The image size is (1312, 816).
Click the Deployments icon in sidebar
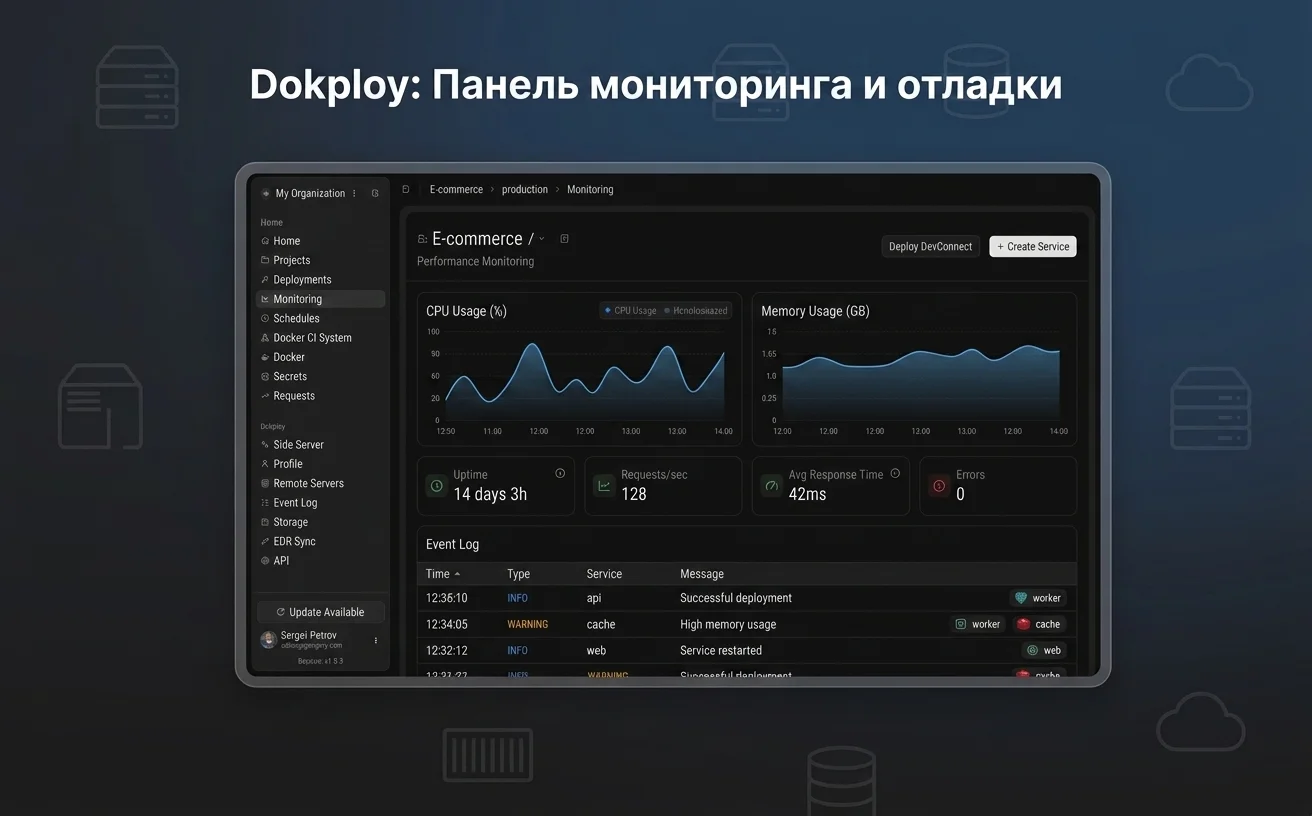pos(265,280)
